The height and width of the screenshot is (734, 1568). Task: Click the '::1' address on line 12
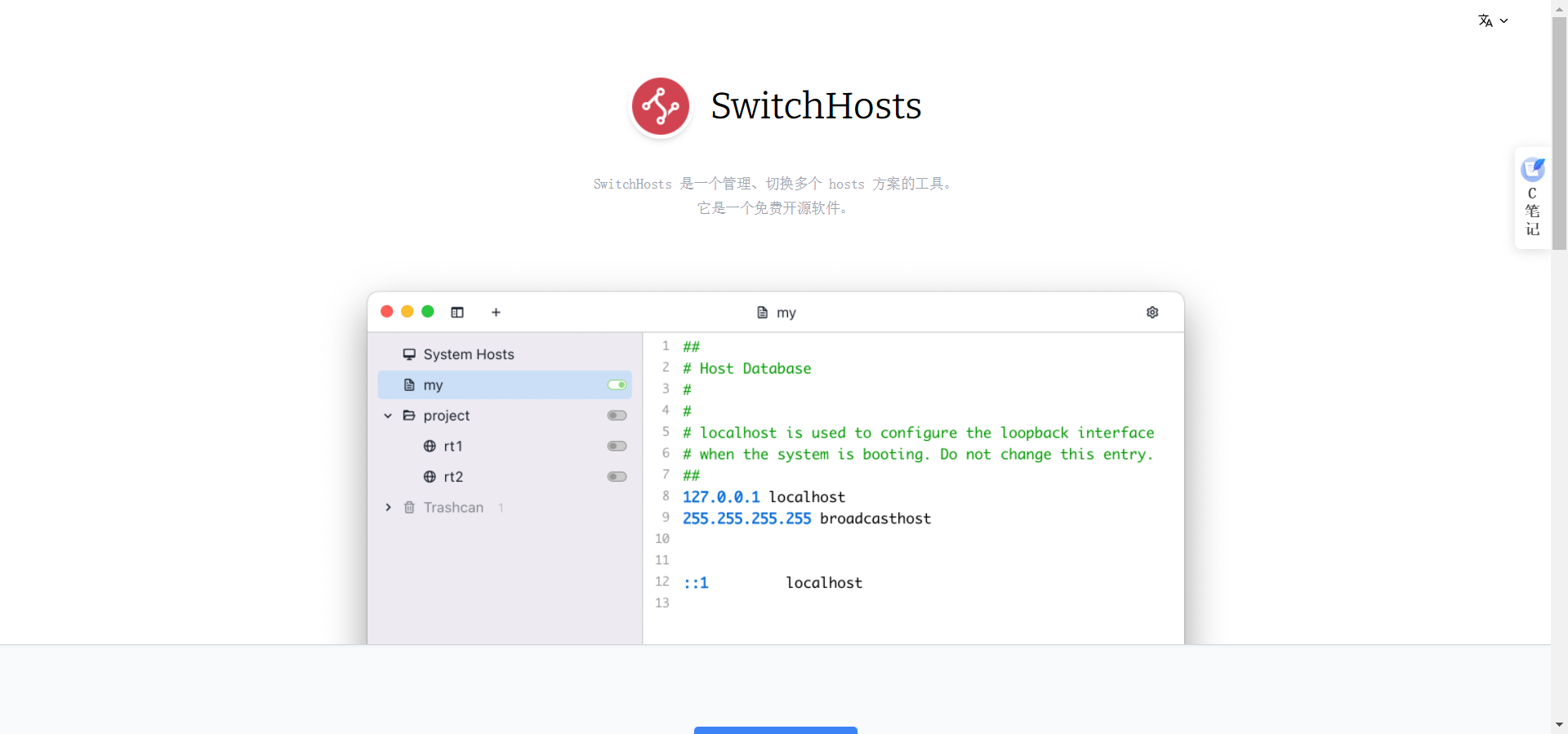click(x=696, y=583)
